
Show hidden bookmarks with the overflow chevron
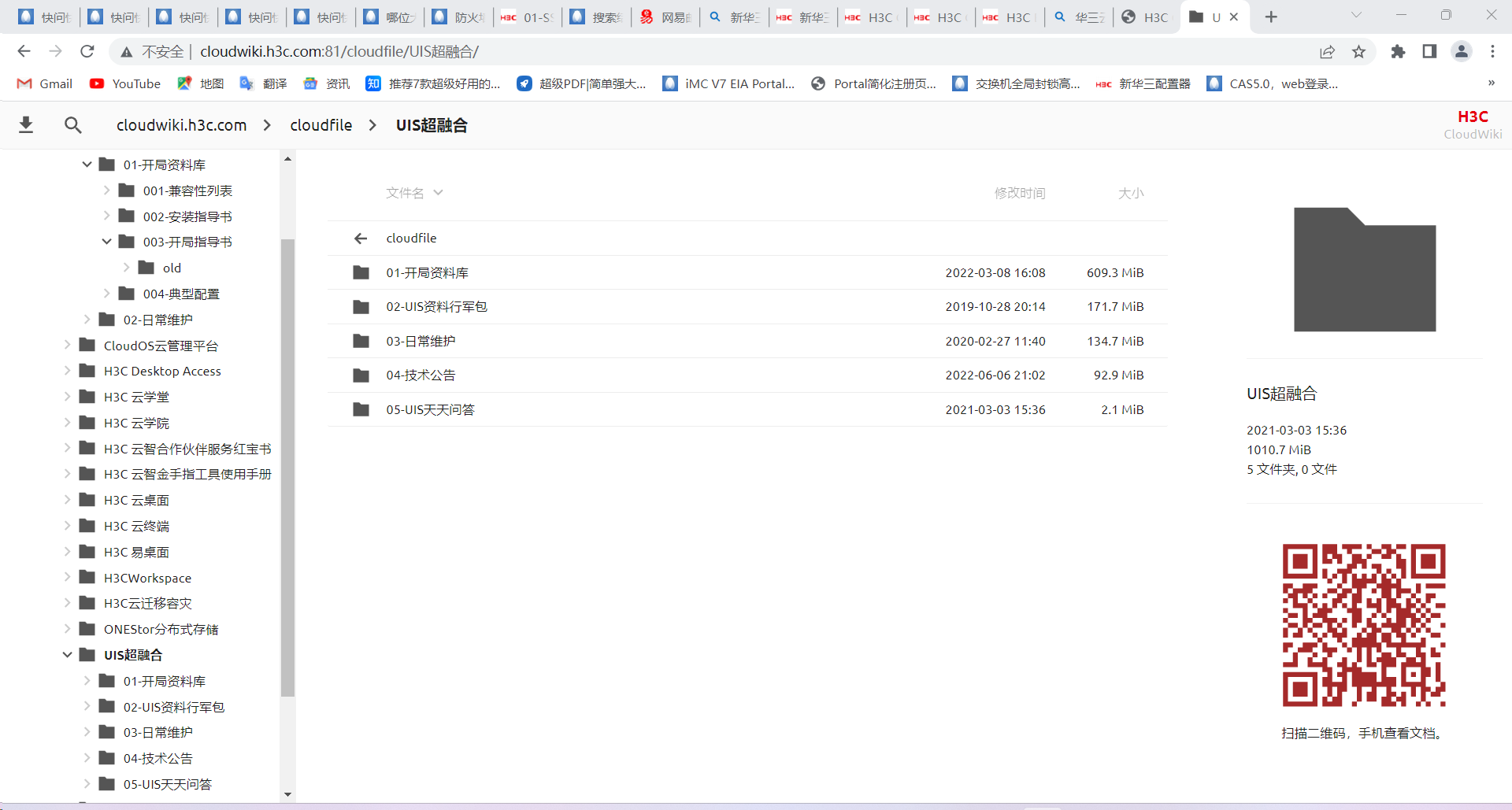(1491, 83)
